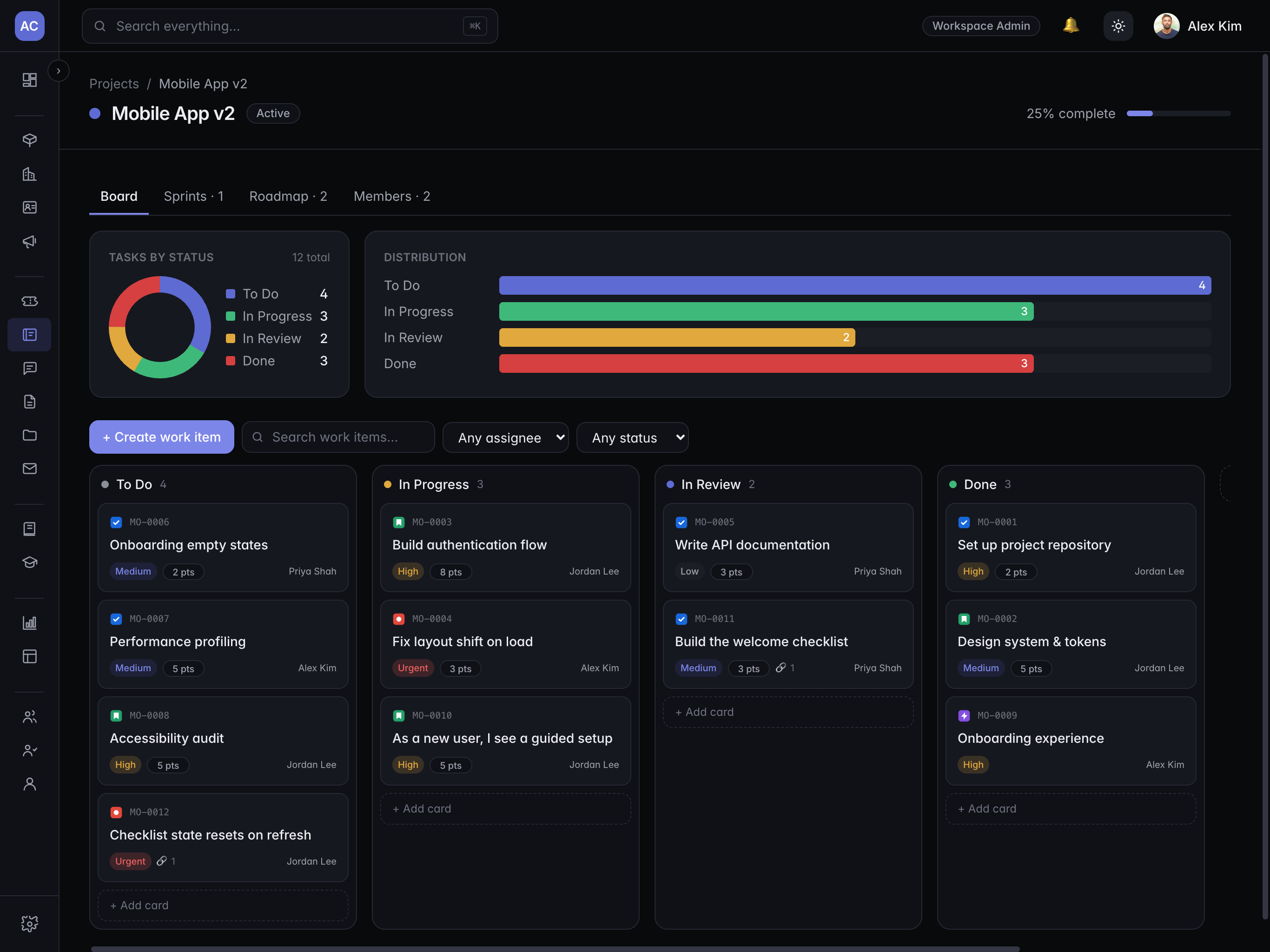Open the megaphone campaigns sidebar icon

click(29, 241)
